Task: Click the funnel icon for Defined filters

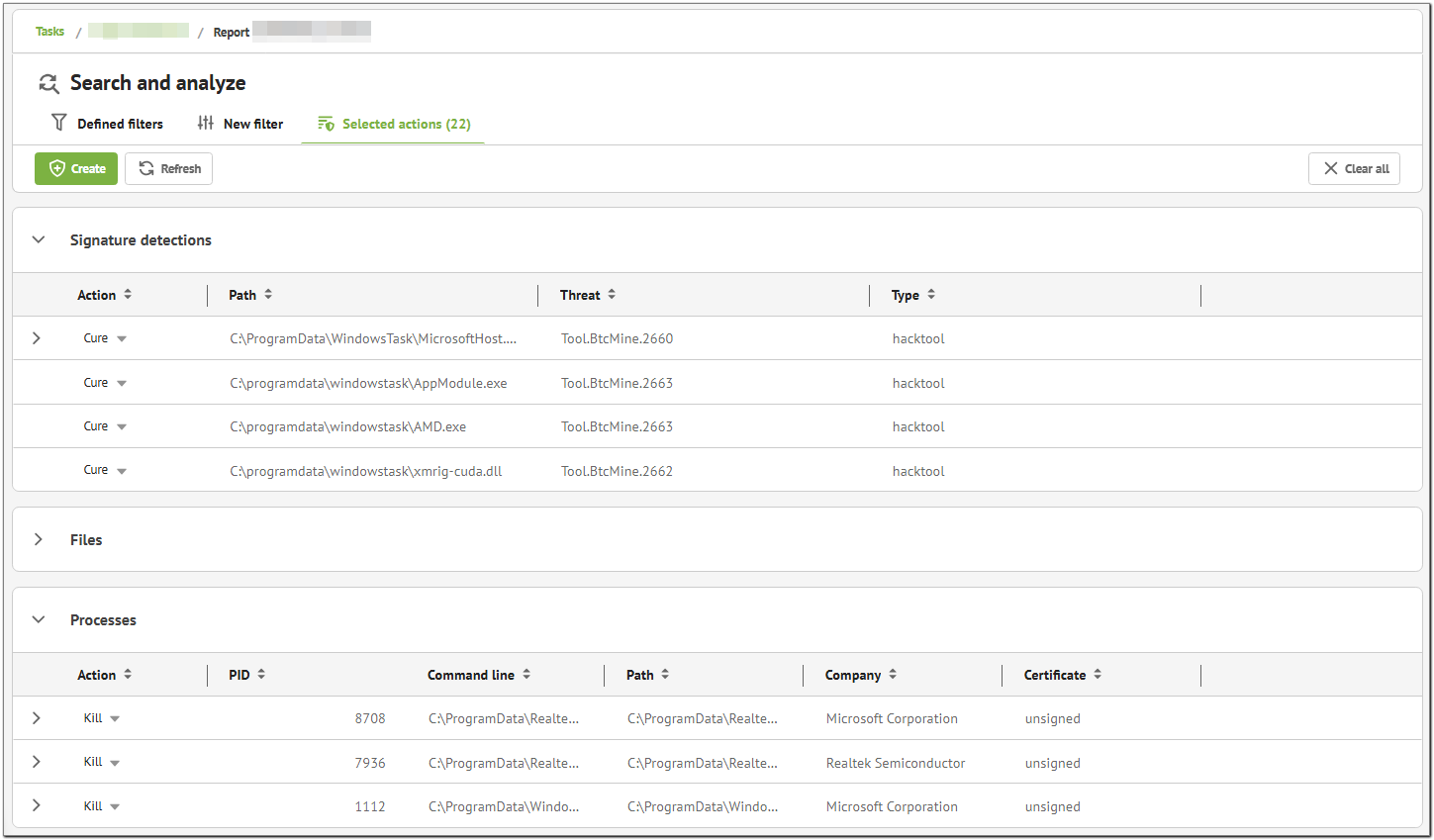Action: pos(59,123)
